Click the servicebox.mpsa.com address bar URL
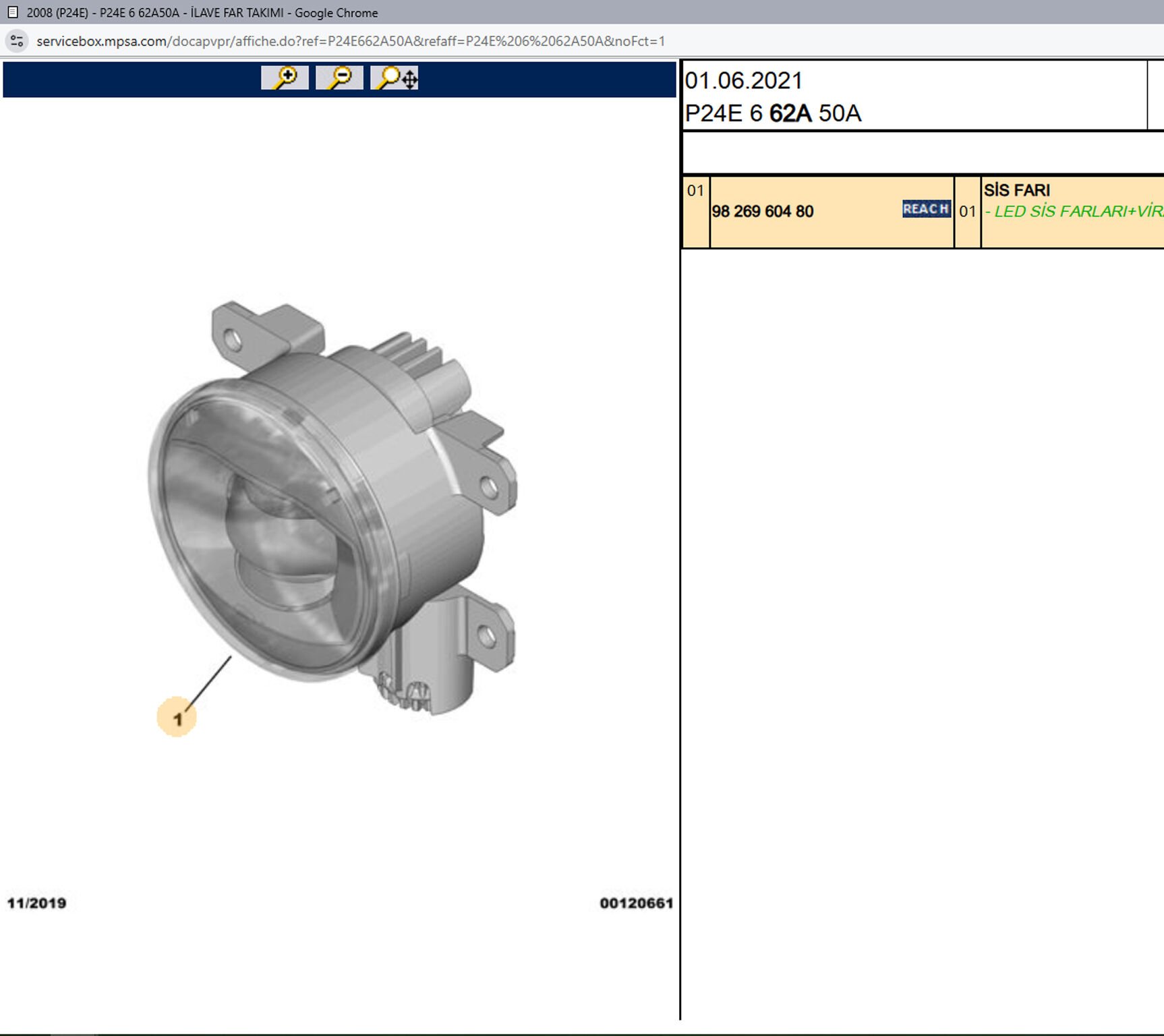The image size is (1164, 1036). [x=351, y=41]
